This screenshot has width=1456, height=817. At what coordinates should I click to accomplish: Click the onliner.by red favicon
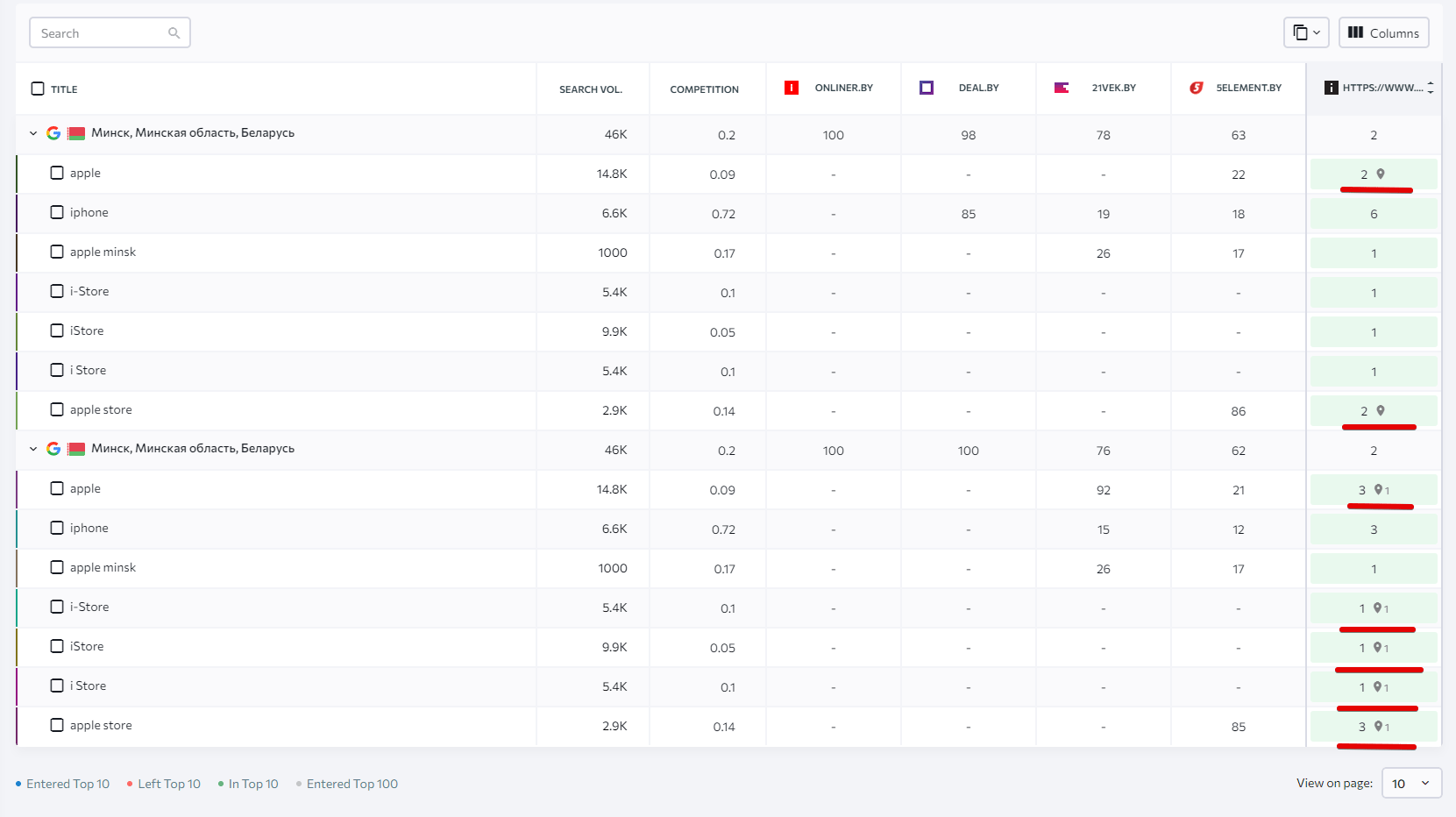click(x=792, y=88)
